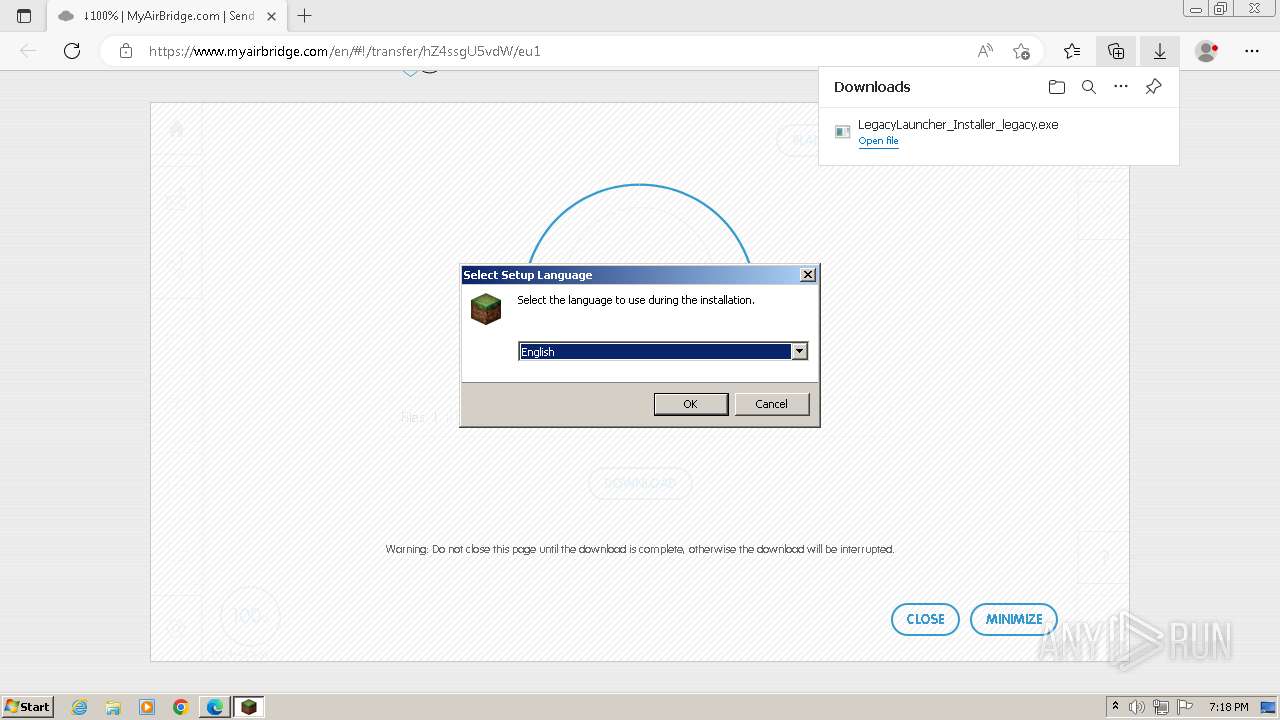
Task: Click LegacyLauncher_Installer_legacy.exe file name
Action: click(958, 125)
